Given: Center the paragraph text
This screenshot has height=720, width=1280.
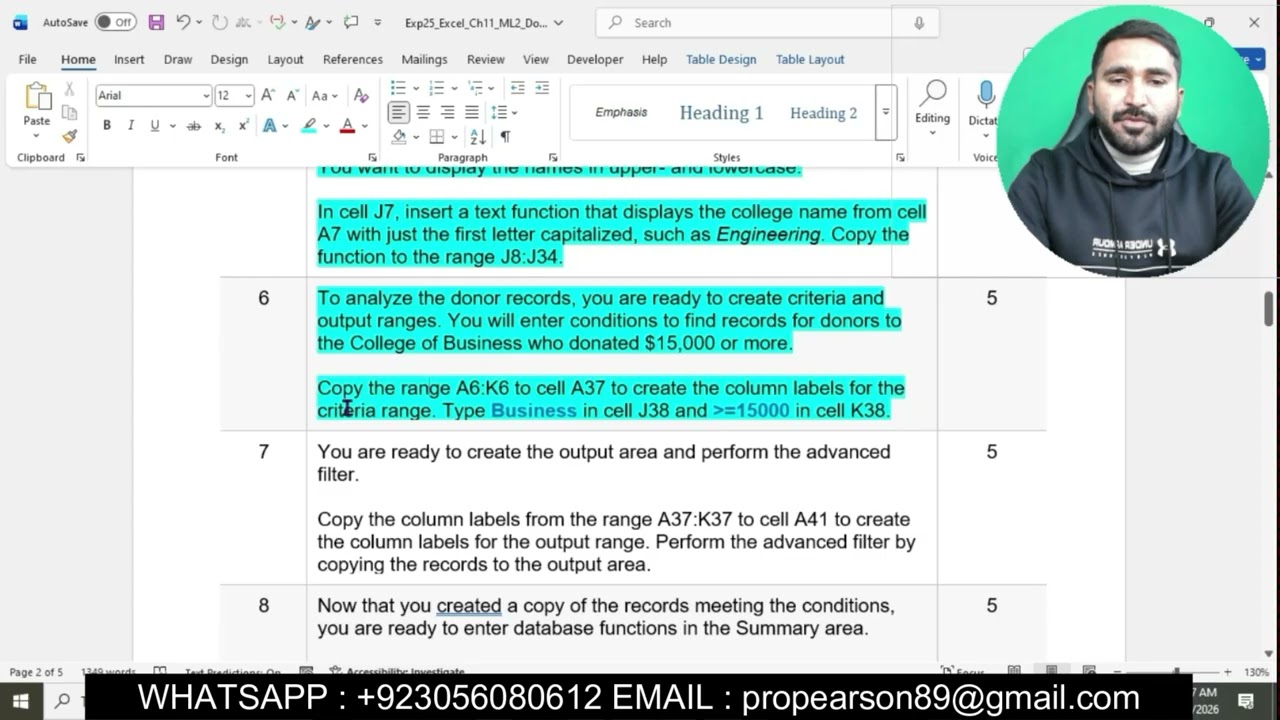Looking at the screenshot, I should [423, 112].
